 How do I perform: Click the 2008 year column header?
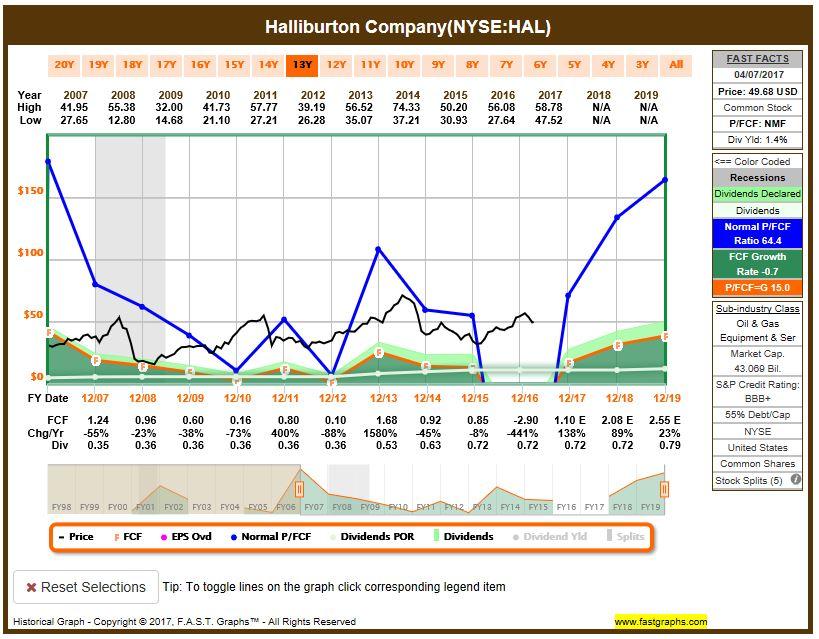[123, 95]
